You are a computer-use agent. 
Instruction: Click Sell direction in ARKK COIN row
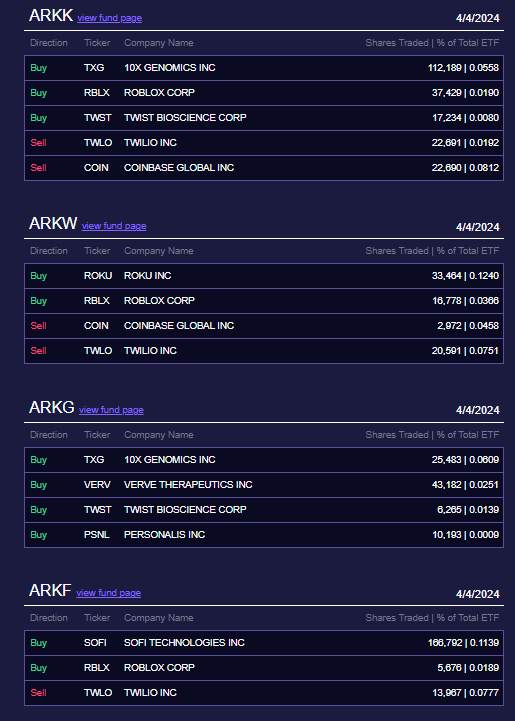(x=39, y=167)
